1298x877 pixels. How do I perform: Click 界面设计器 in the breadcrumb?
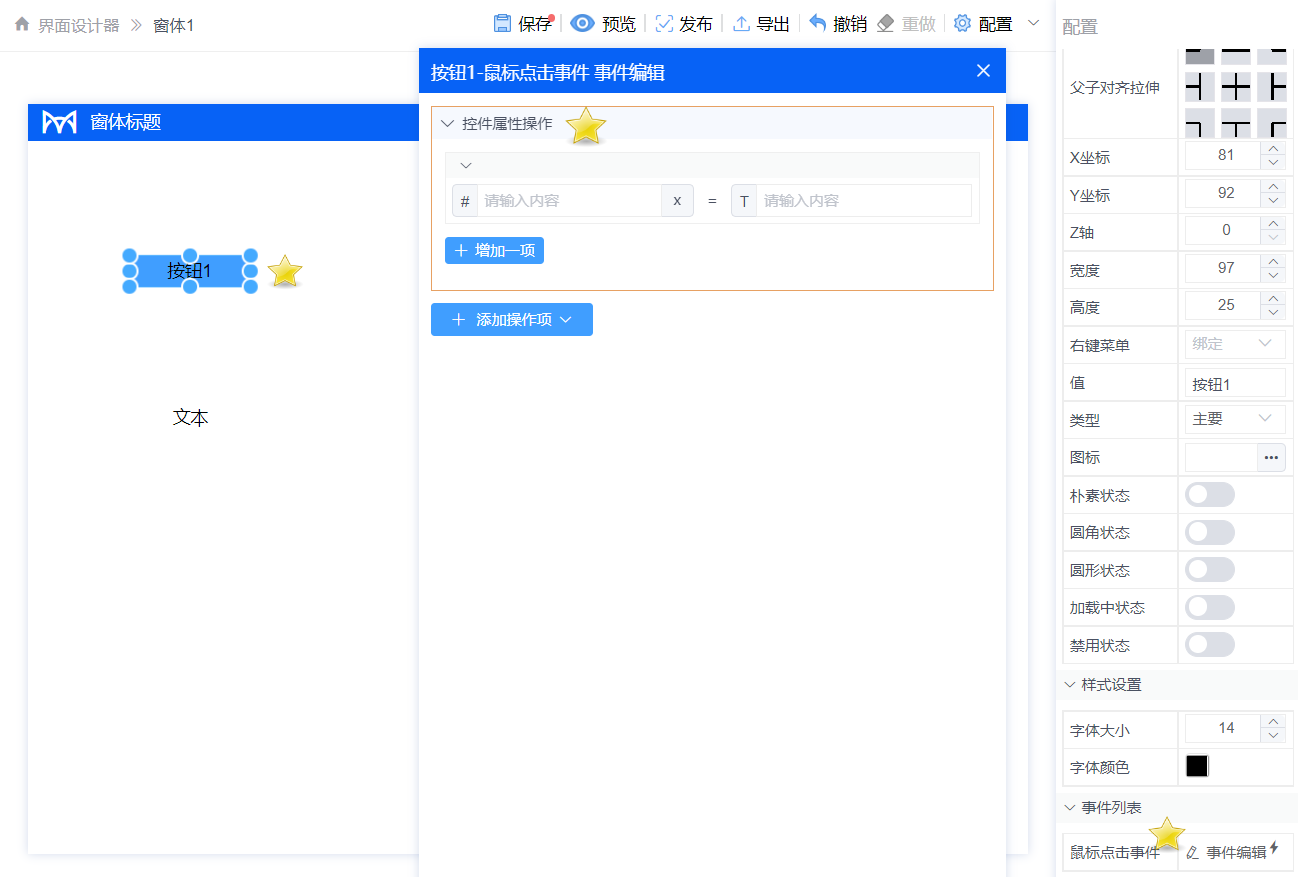[x=78, y=25]
